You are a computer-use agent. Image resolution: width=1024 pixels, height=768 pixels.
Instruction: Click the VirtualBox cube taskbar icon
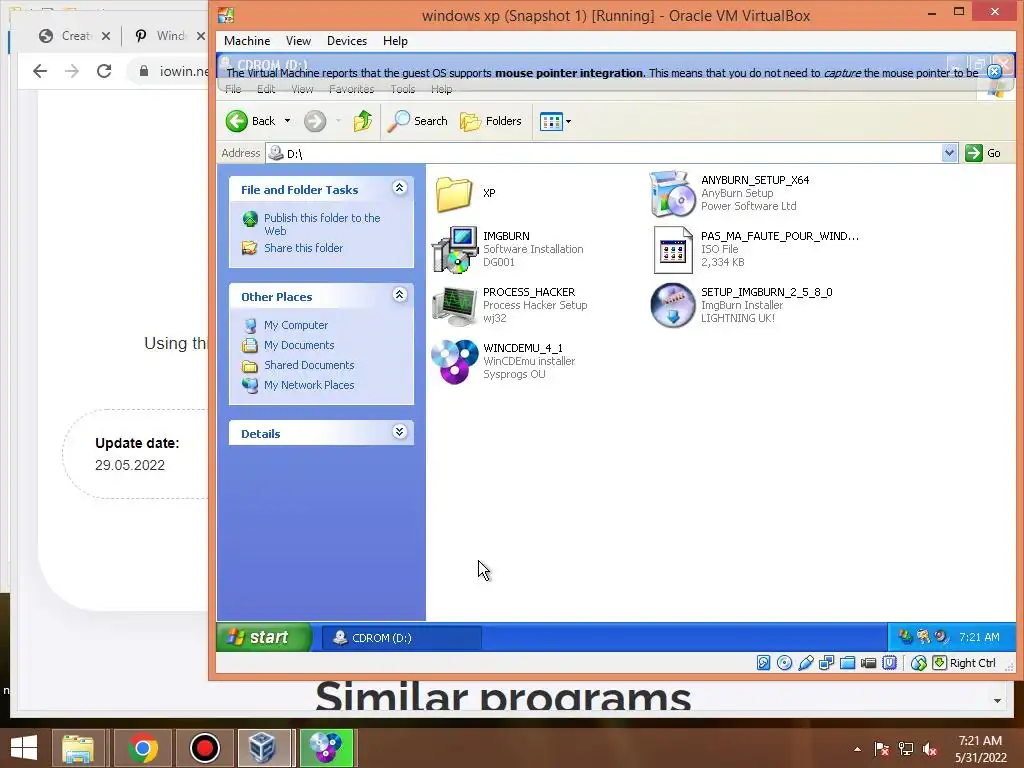click(264, 748)
